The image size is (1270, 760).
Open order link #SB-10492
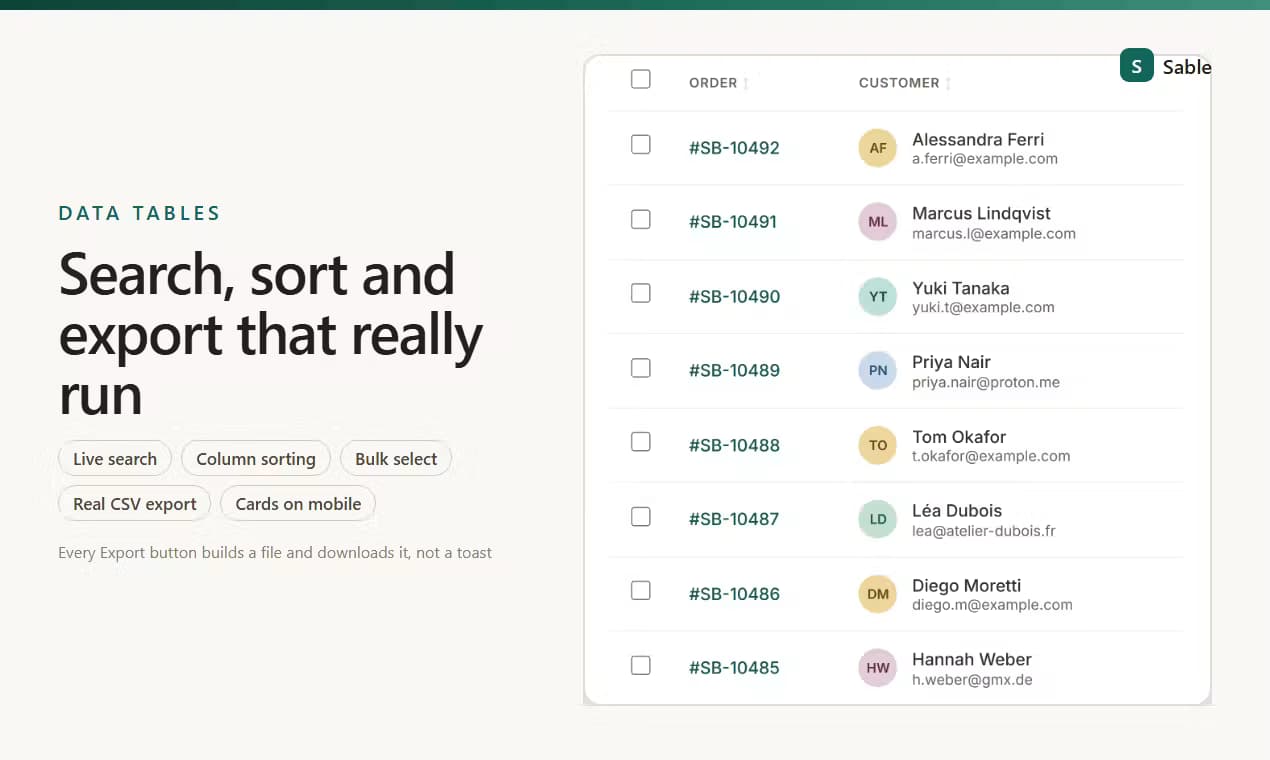coord(734,148)
